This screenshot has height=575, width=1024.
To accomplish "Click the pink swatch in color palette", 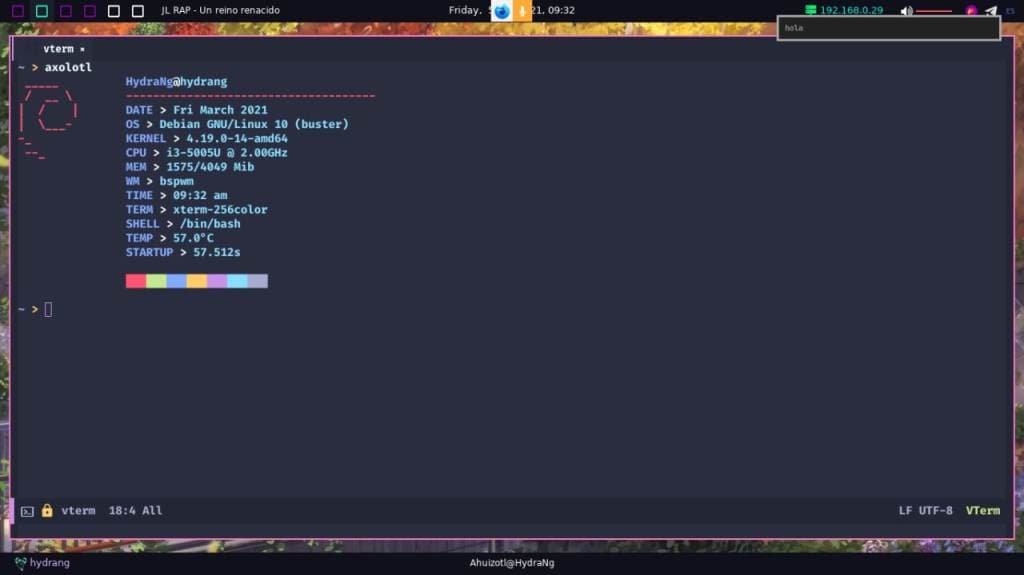I will coord(136,281).
